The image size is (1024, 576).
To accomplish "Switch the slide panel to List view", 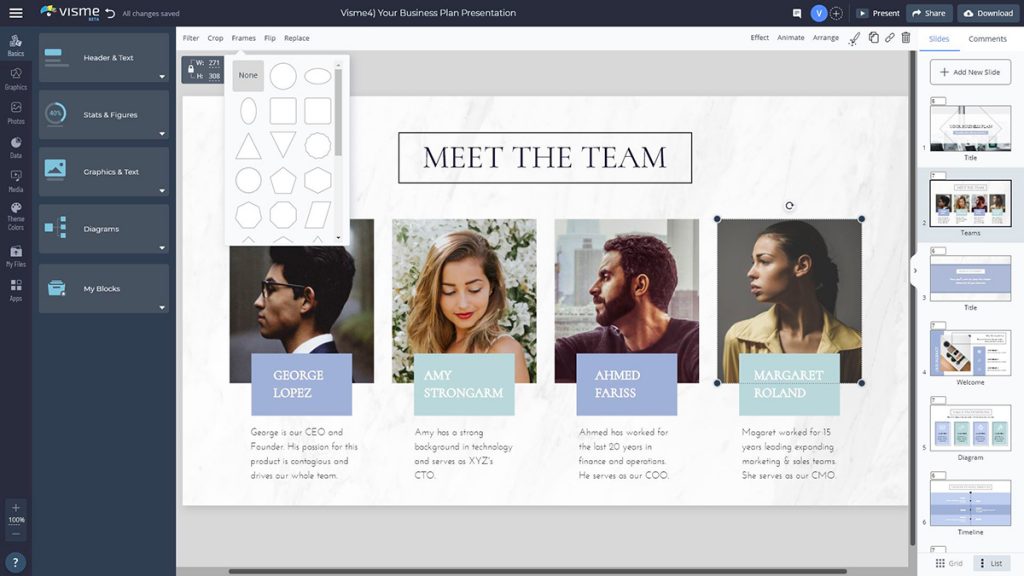I will (993, 562).
